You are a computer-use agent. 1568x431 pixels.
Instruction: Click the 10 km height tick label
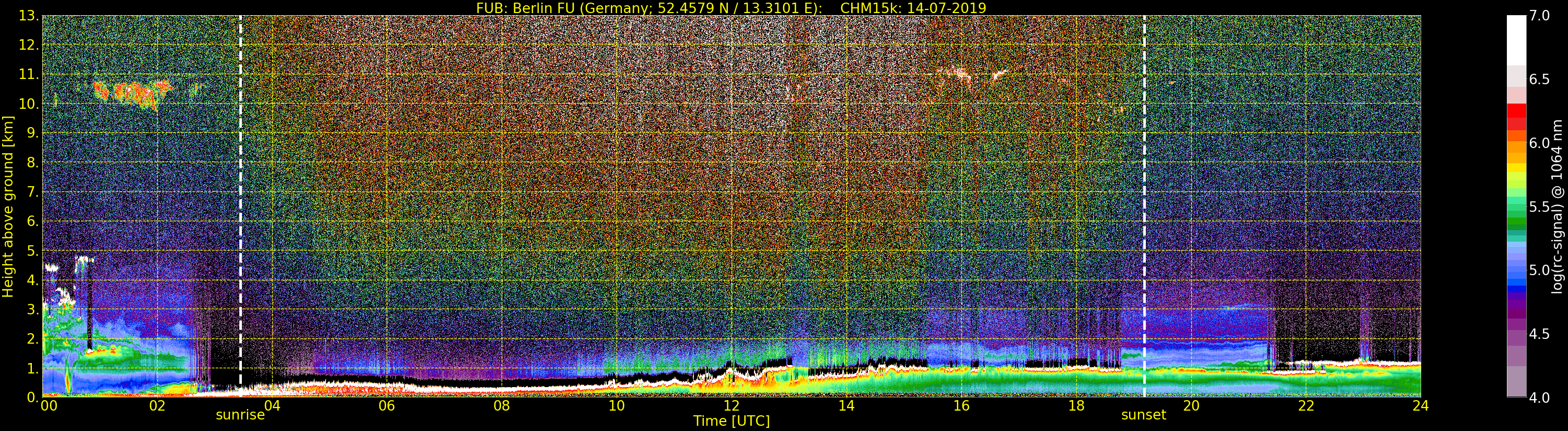coord(29,104)
